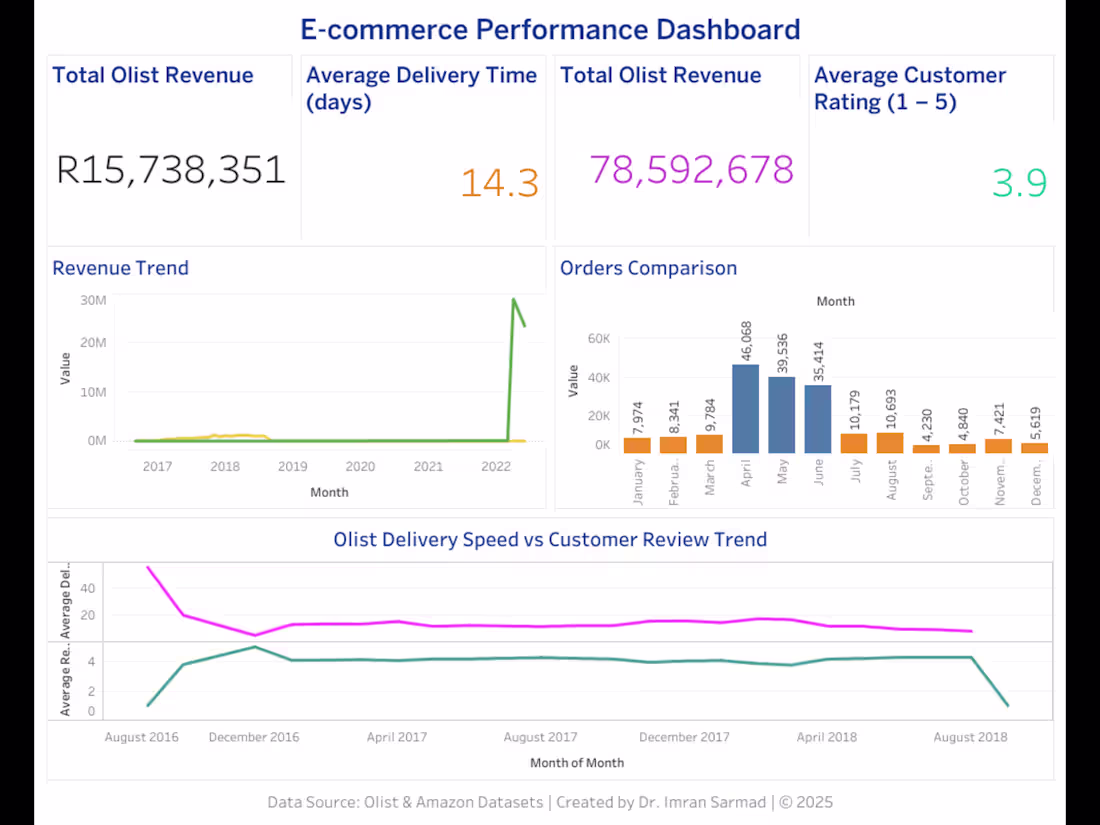Click the Revenue Trend chart title

pyautogui.click(x=120, y=268)
